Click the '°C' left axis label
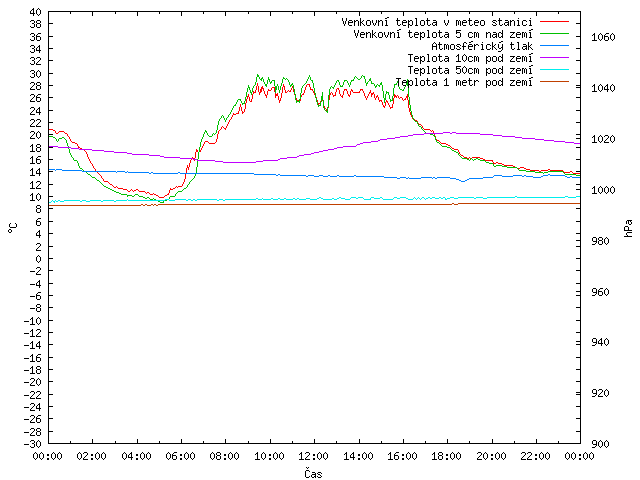Image resolution: width=640 pixels, height=480 pixels. click(x=13, y=228)
